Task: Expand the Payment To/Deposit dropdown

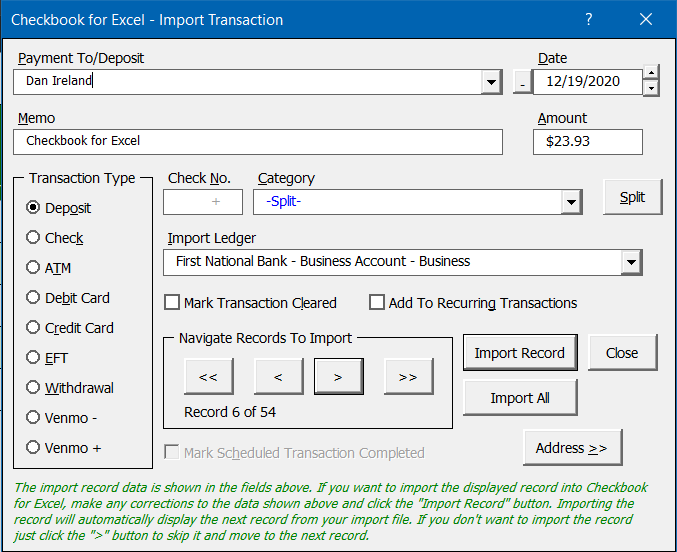Action: (x=491, y=82)
